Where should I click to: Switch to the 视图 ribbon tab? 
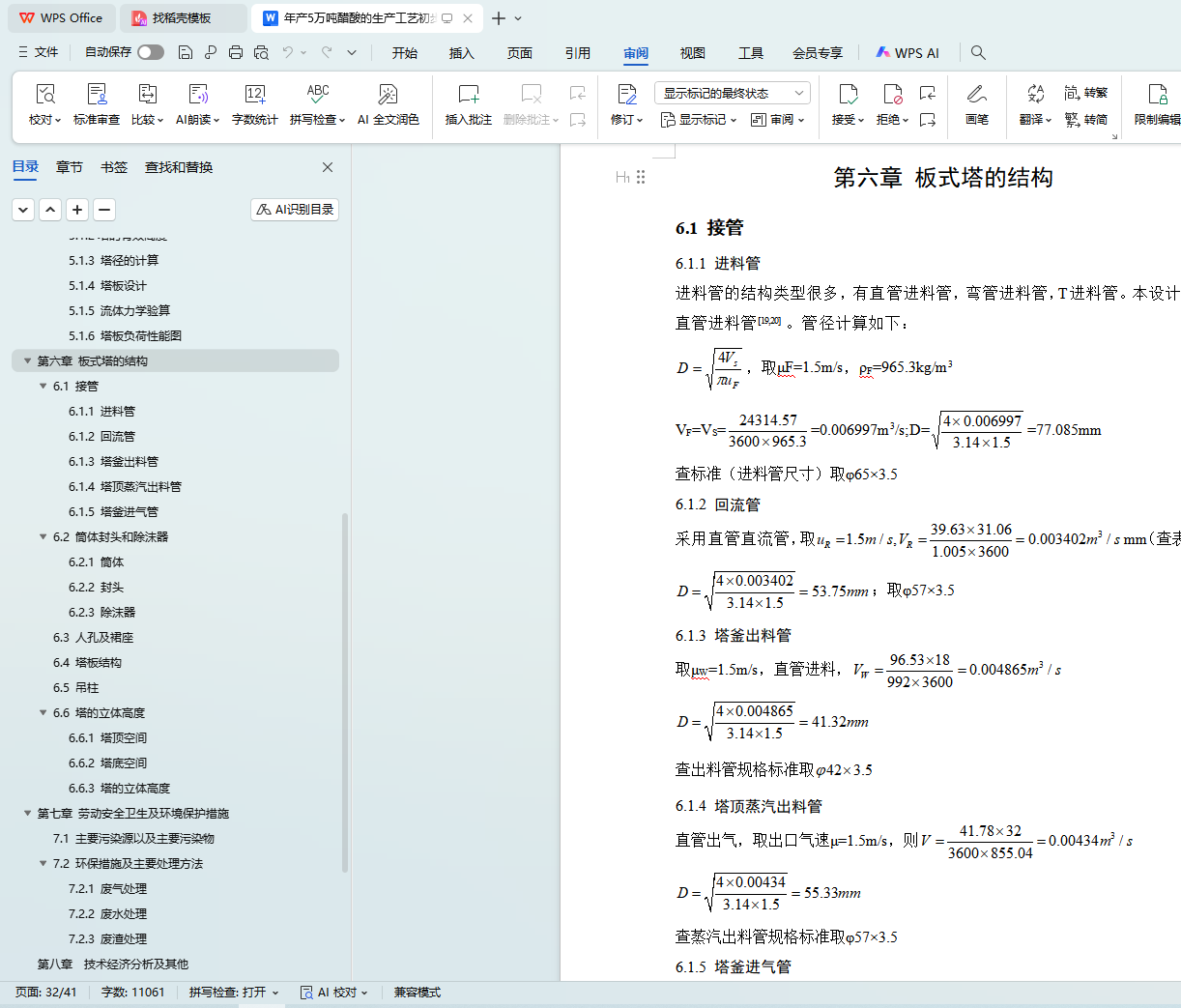[x=692, y=53]
